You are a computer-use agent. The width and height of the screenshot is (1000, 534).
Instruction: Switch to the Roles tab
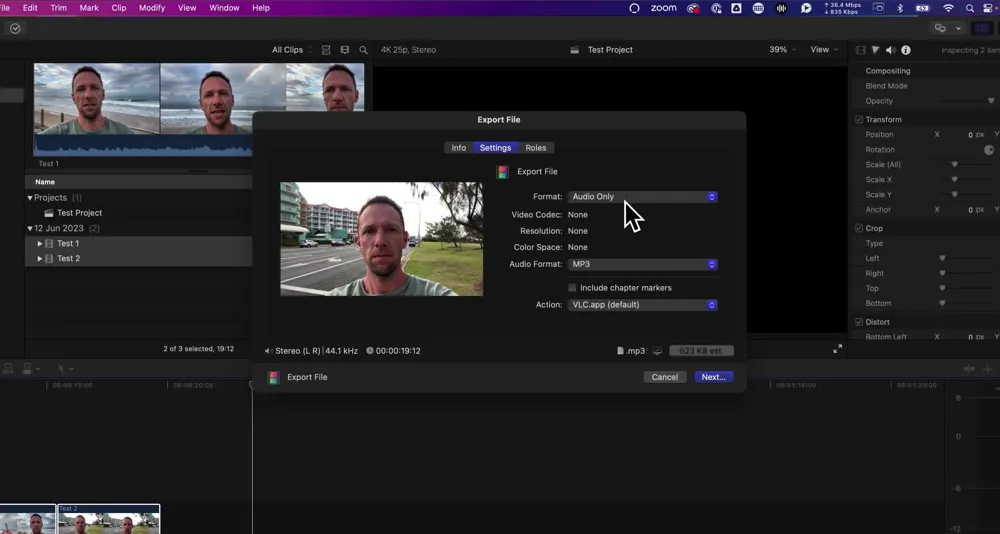tap(536, 148)
